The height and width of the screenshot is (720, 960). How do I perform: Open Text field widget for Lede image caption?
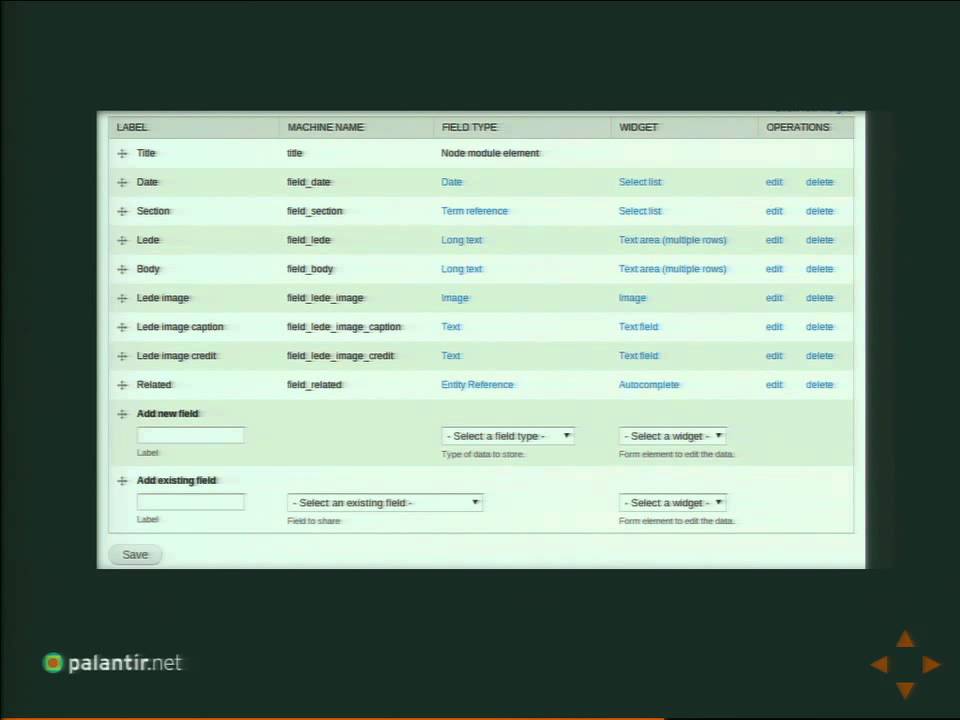(x=639, y=326)
